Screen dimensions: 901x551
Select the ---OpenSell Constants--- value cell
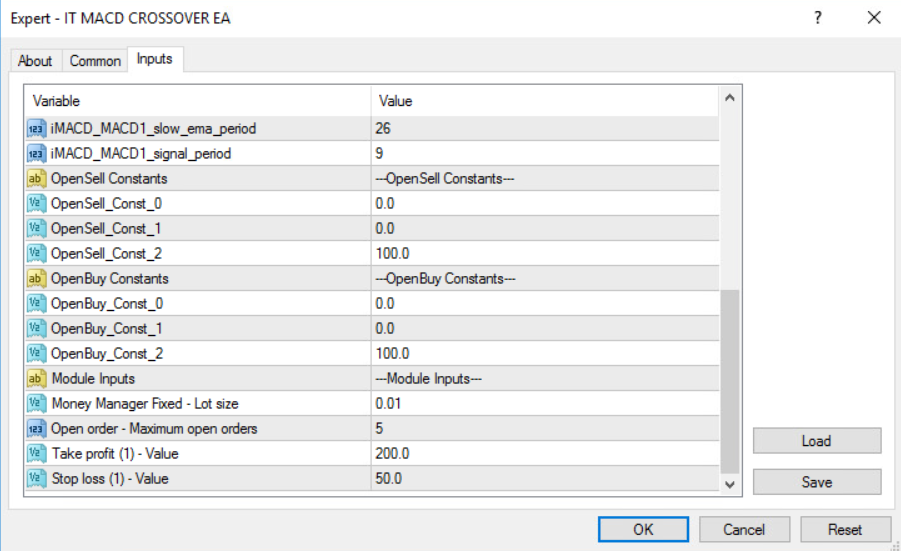(x=545, y=179)
